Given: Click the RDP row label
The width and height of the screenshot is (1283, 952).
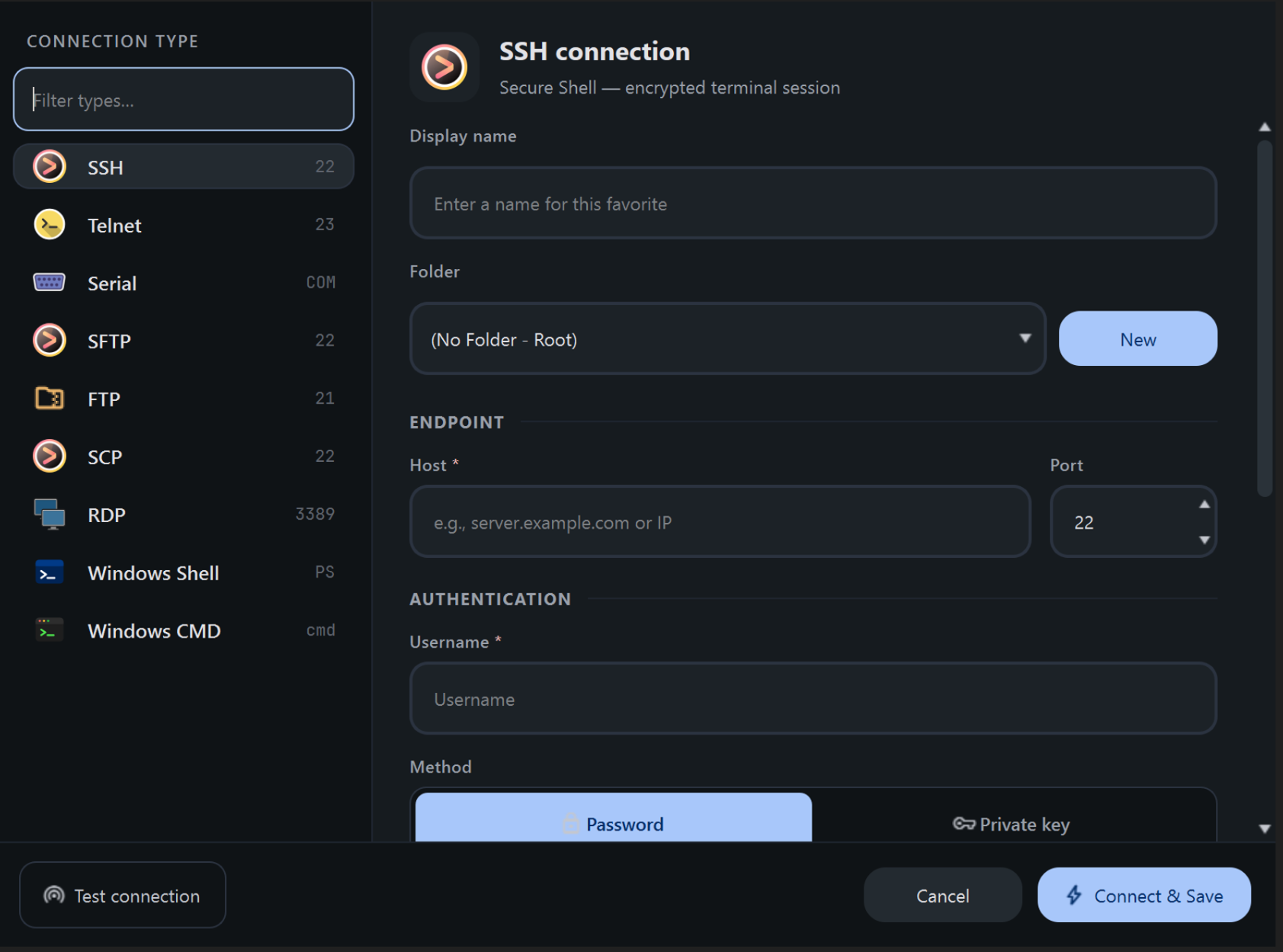Looking at the screenshot, I should [107, 515].
